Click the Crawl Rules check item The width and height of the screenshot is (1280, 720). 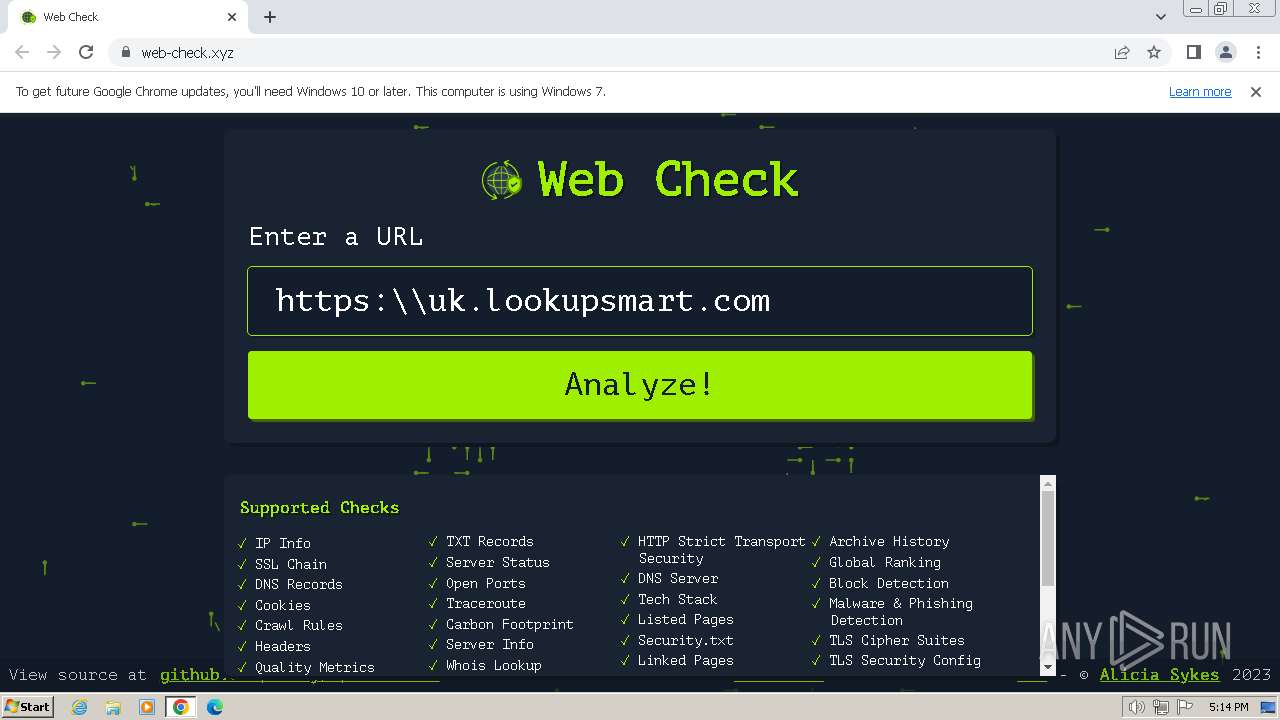[299, 625]
